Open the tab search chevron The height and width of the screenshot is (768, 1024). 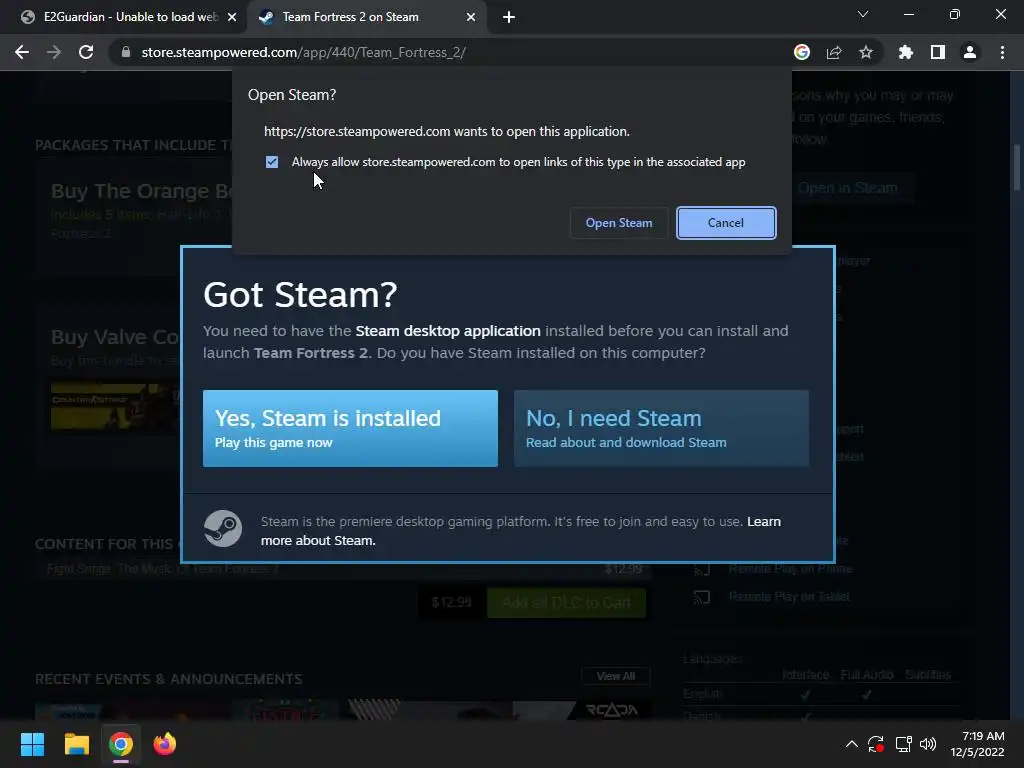(863, 14)
